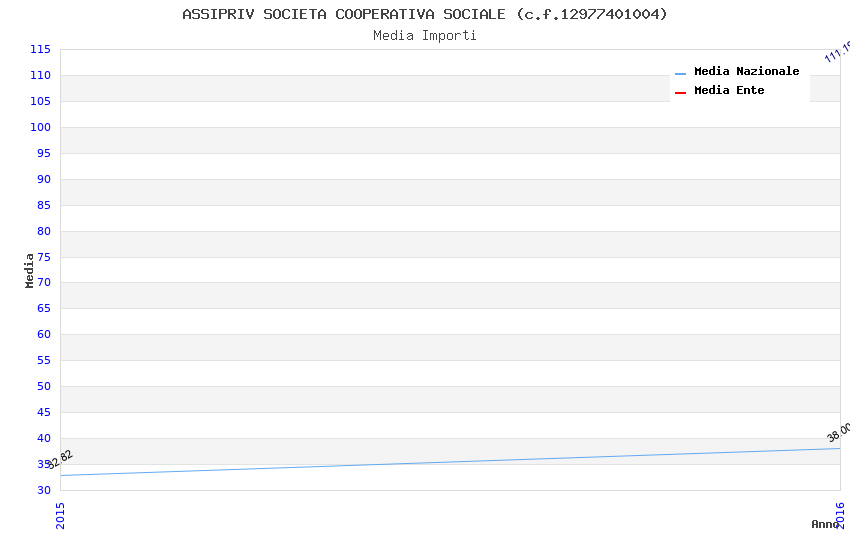The width and height of the screenshot is (850, 550).
Task: Click the blue Media Nazionale trend line
Action: [450, 462]
